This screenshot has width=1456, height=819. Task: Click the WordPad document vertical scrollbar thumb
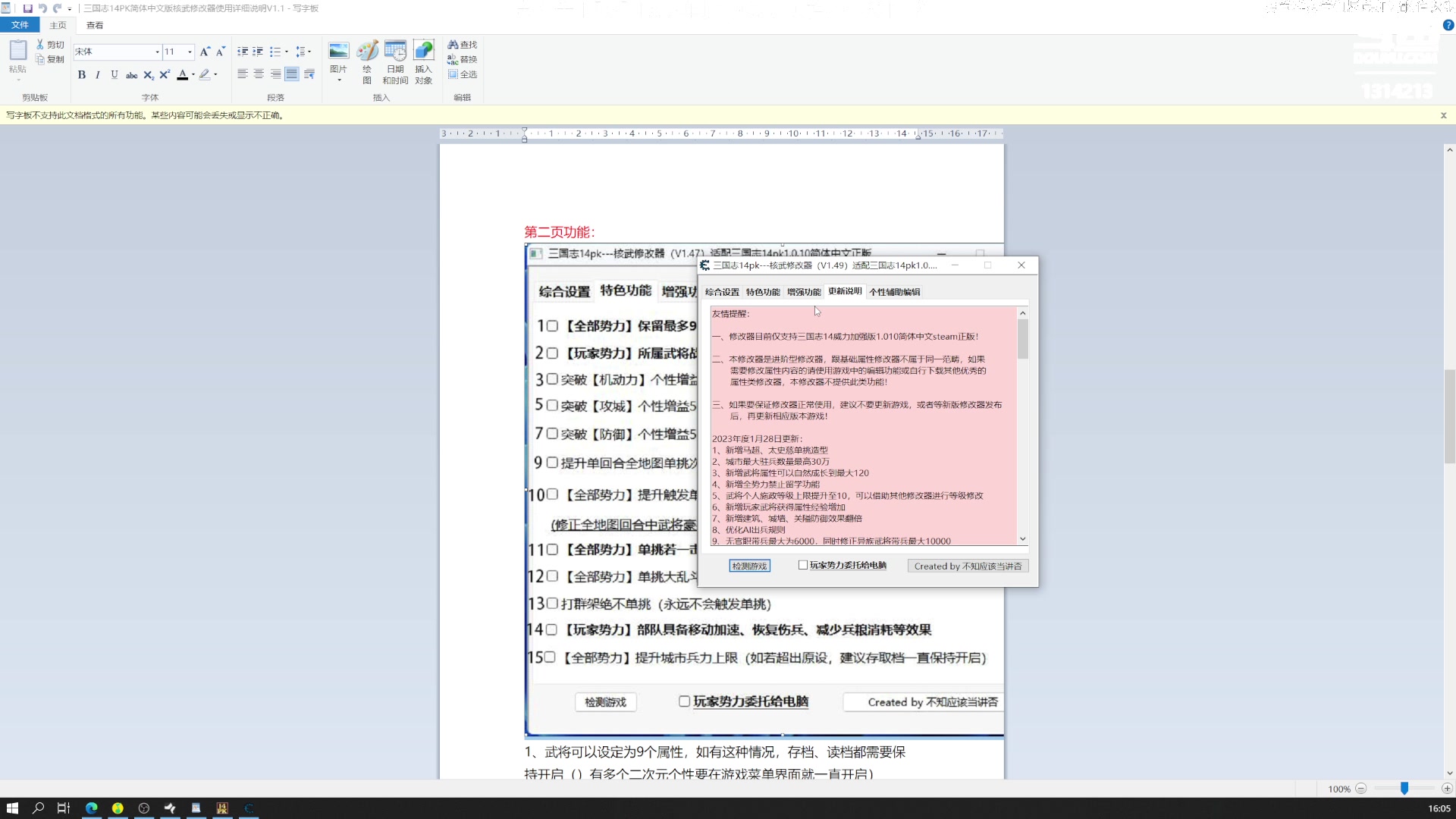click(1449, 416)
